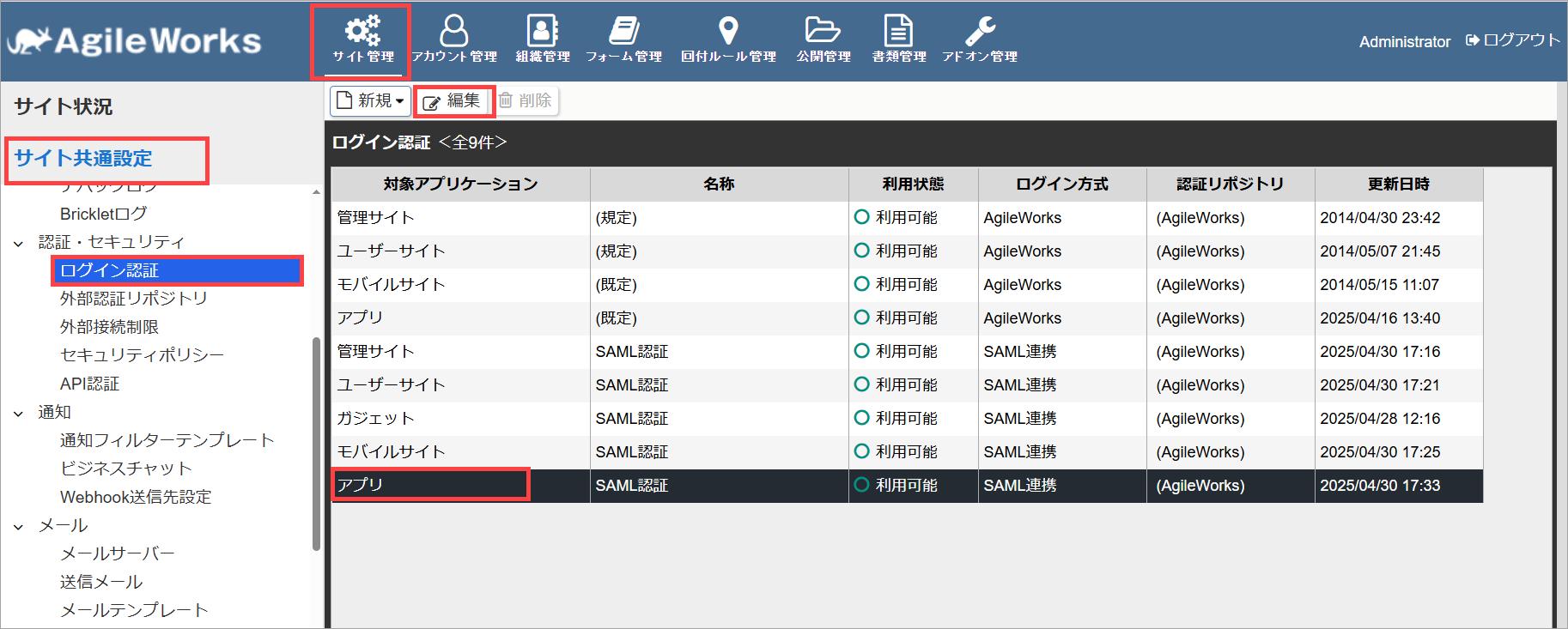Click 利用可能 status icon in first 管理サイト row
Image resolution: width=1568 pixels, height=629 pixels.
pos(862,217)
